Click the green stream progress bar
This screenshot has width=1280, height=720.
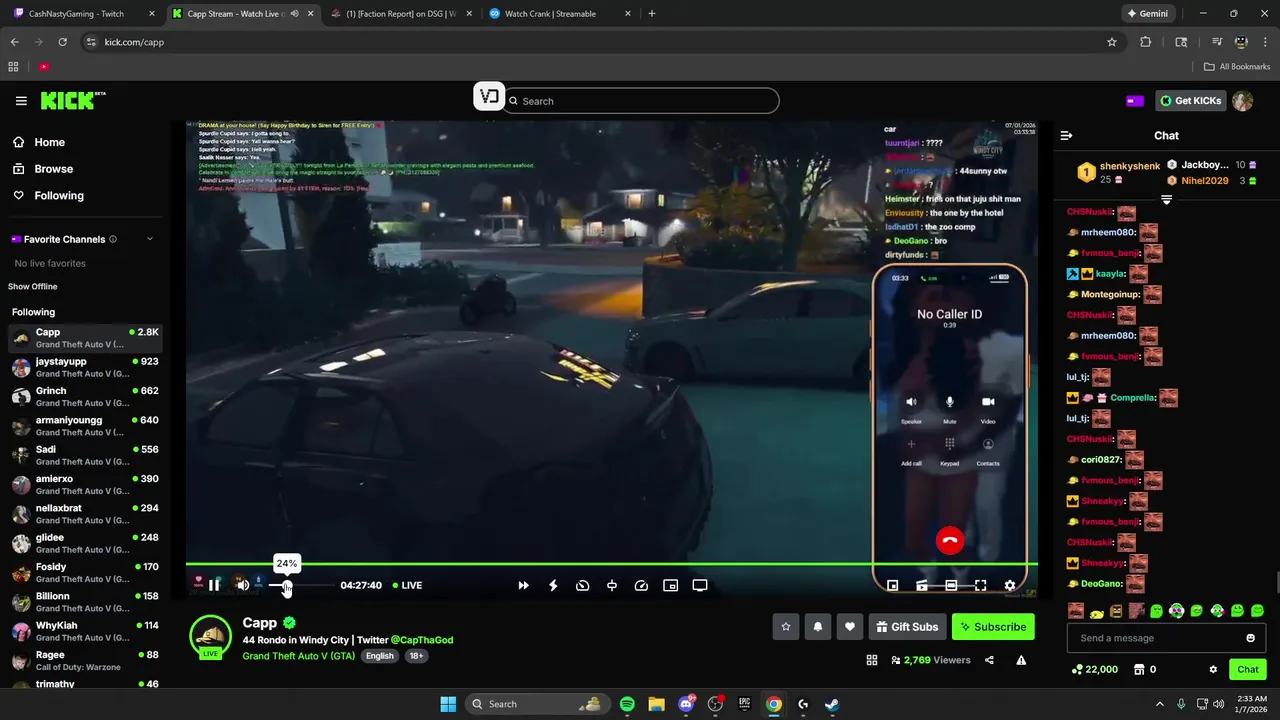612,564
